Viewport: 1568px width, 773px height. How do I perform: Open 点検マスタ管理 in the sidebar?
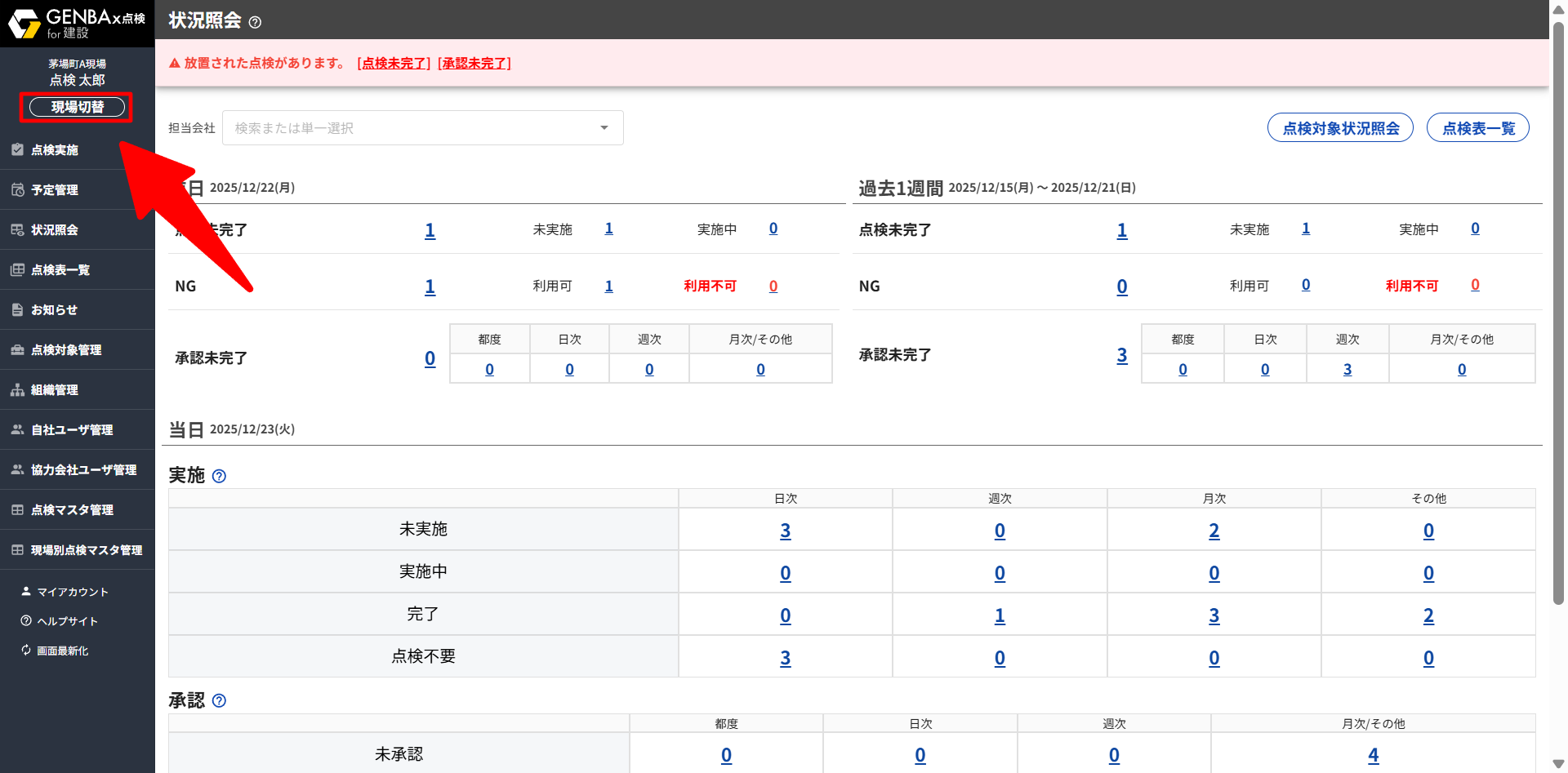72,509
